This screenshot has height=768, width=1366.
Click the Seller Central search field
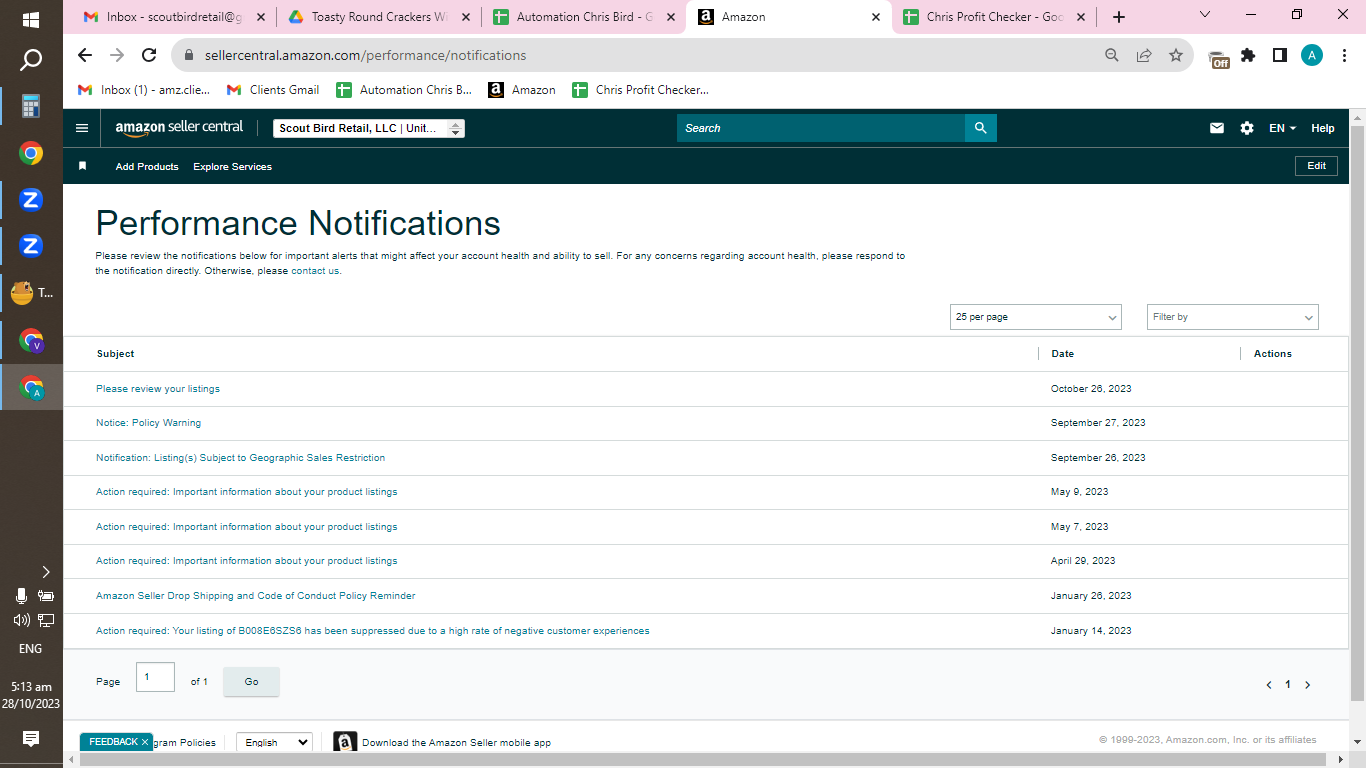pyautogui.click(x=820, y=128)
